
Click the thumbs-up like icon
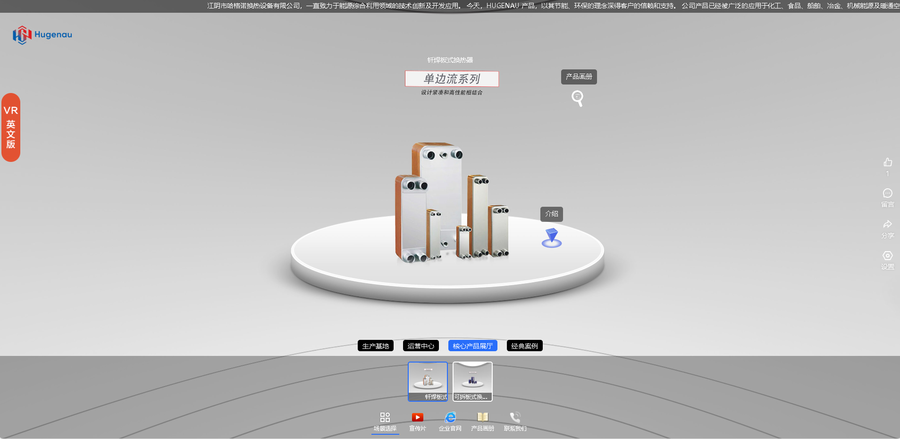click(x=887, y=162)
